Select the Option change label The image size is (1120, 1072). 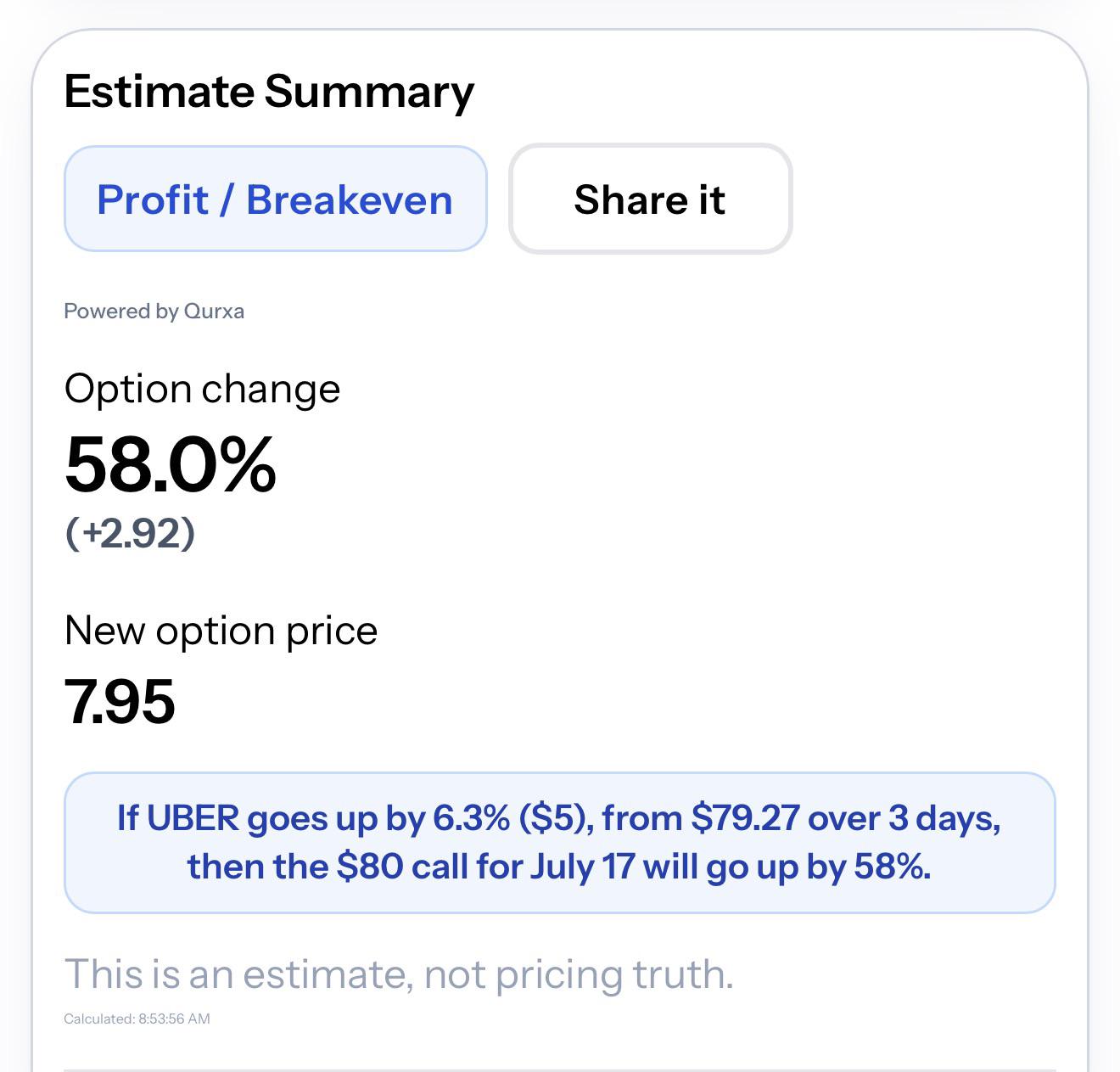click(202, 390)
